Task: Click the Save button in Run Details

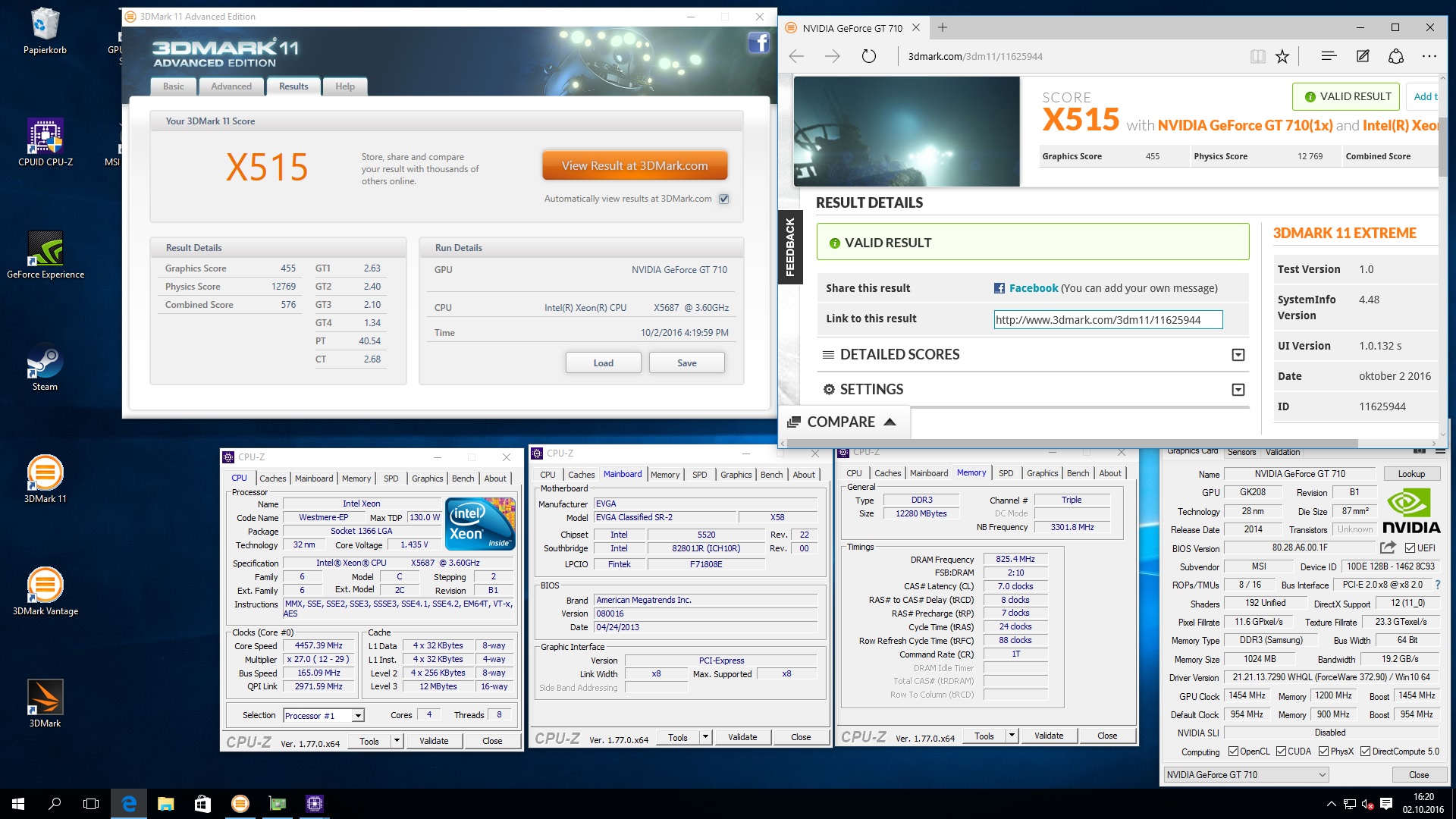Action: (687, 363)
